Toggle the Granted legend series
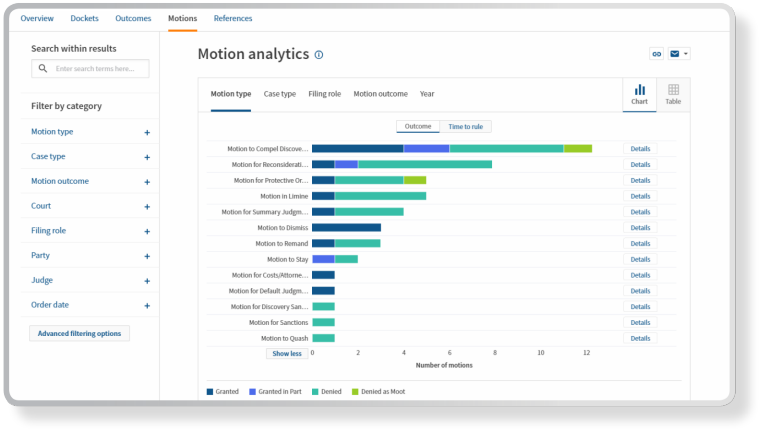This screenshot has height=432, width=768. tap(222, 391)
